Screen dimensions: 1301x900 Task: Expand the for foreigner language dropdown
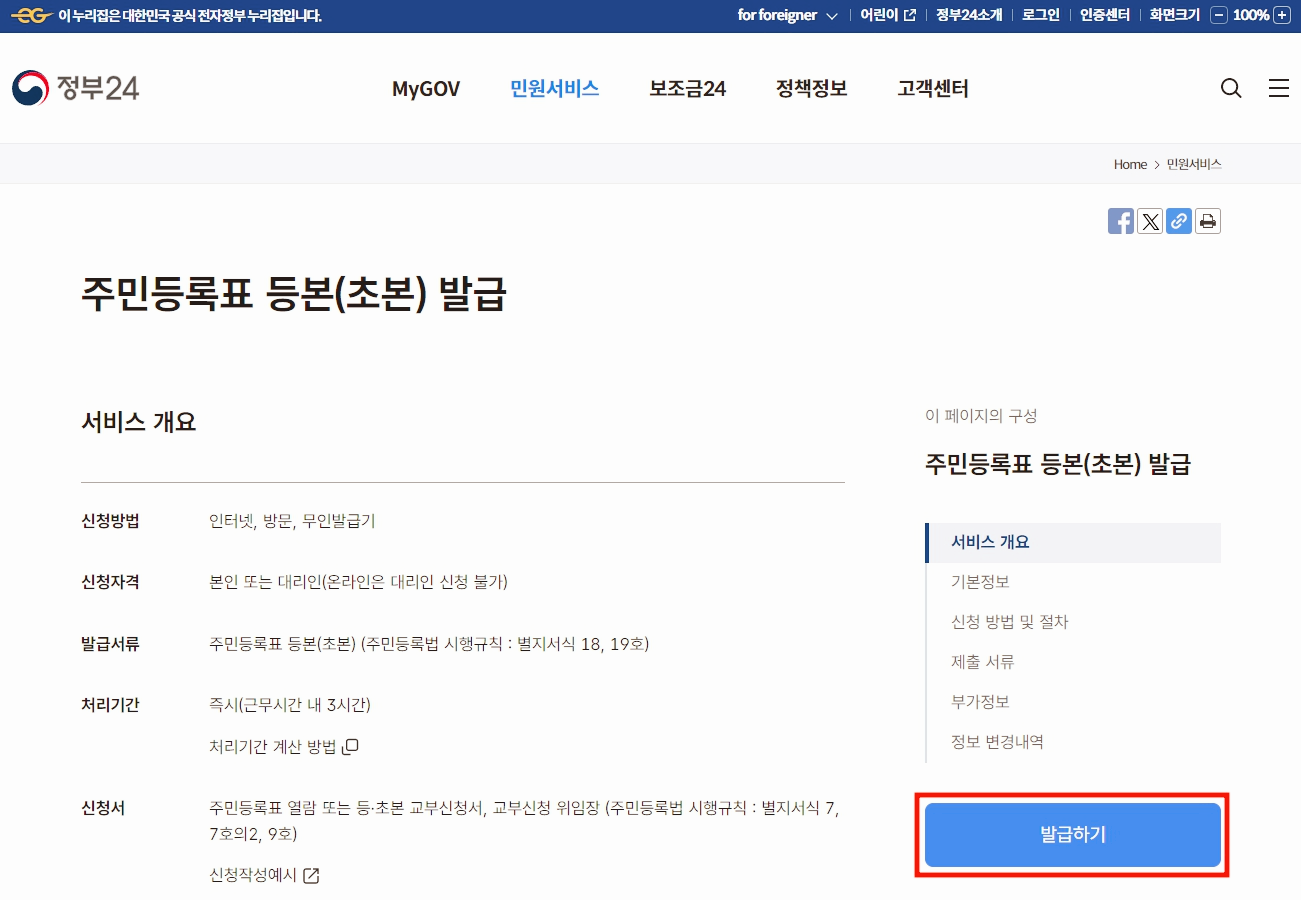point(787,15)
